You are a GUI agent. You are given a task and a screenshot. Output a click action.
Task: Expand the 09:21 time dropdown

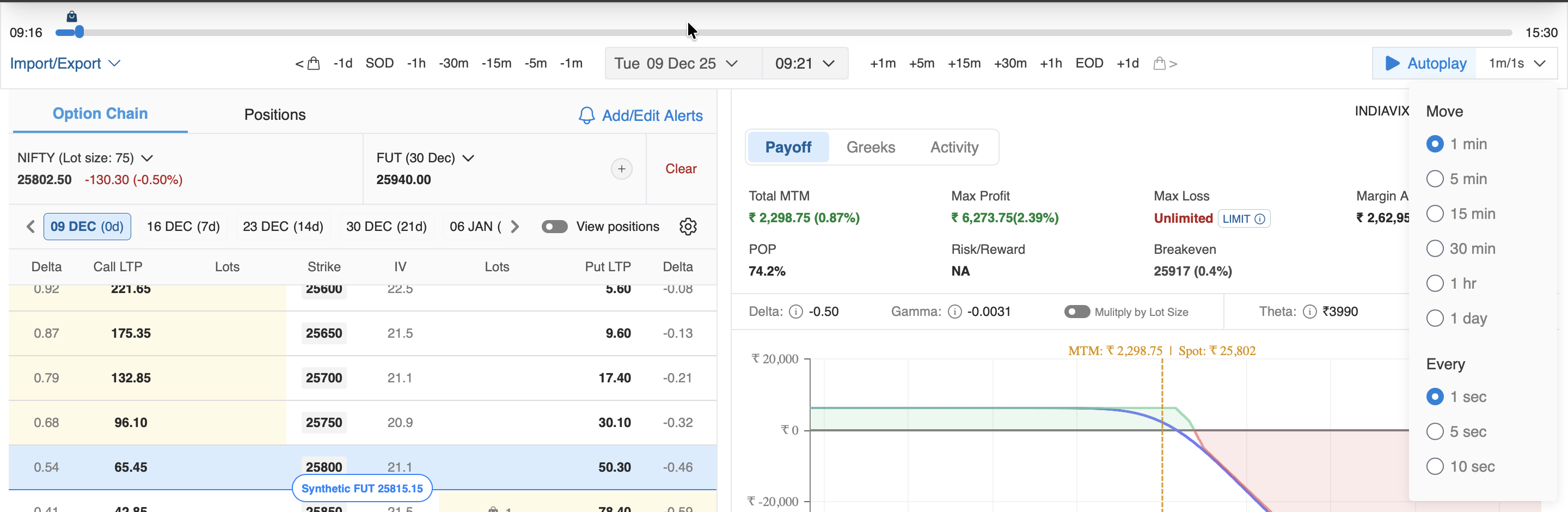(x=804, y=63)
